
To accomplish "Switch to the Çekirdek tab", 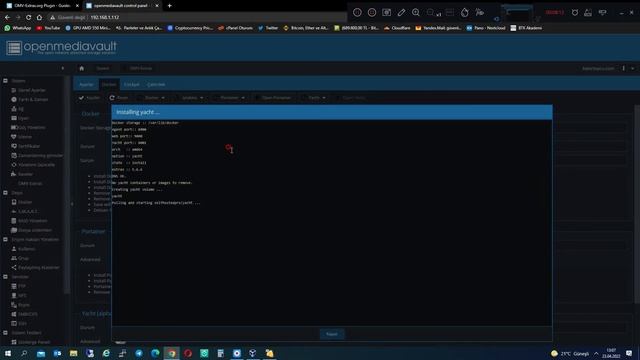I will click(156, 84).
